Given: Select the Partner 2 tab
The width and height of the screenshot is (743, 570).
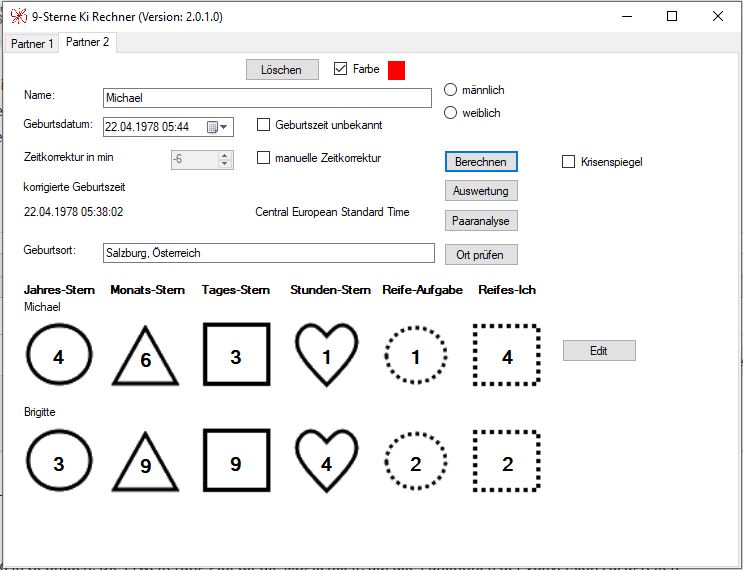Looking at the screenshot, I should point(89,42).
